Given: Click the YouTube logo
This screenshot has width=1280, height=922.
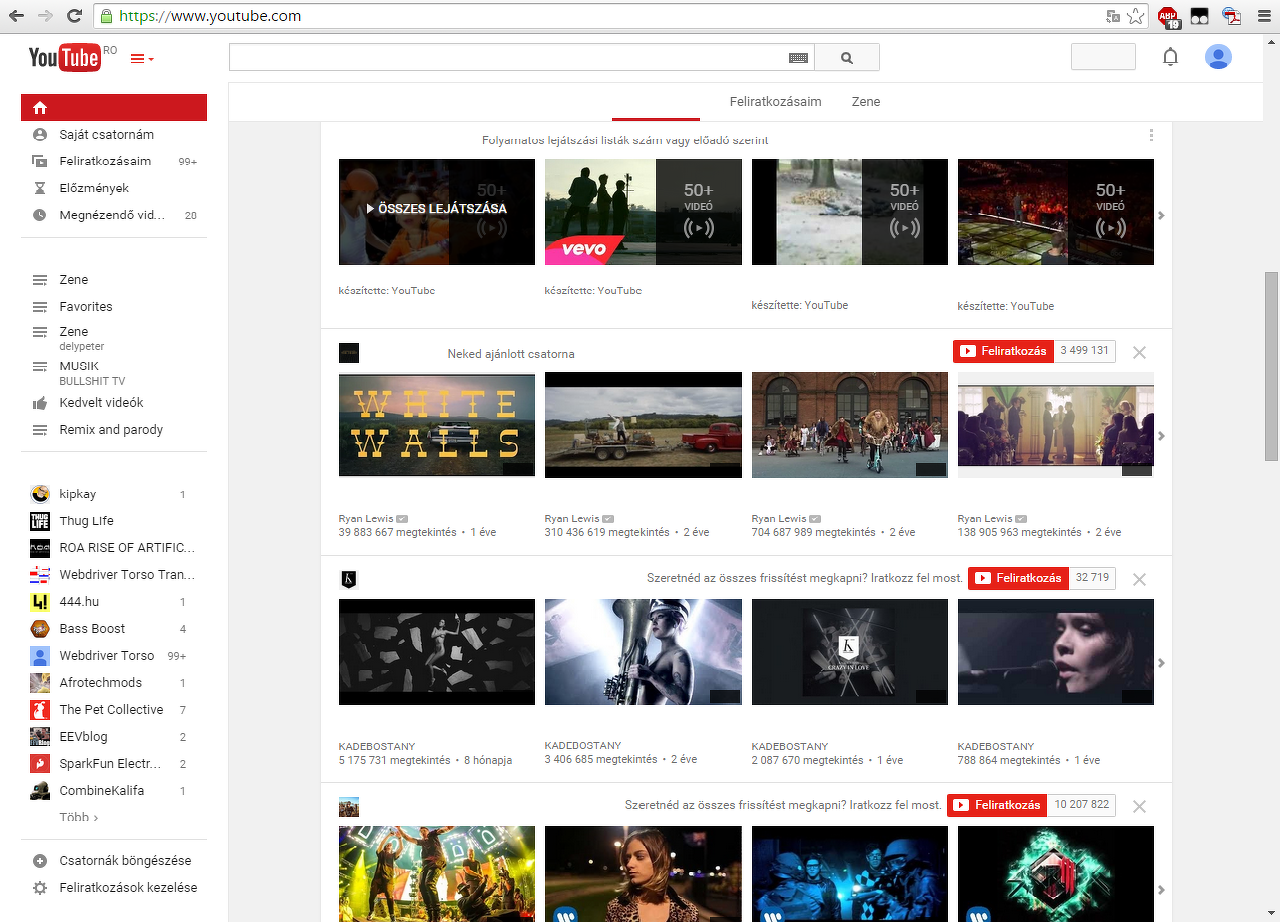Looking at the screenshot, I should pos(65,58).
